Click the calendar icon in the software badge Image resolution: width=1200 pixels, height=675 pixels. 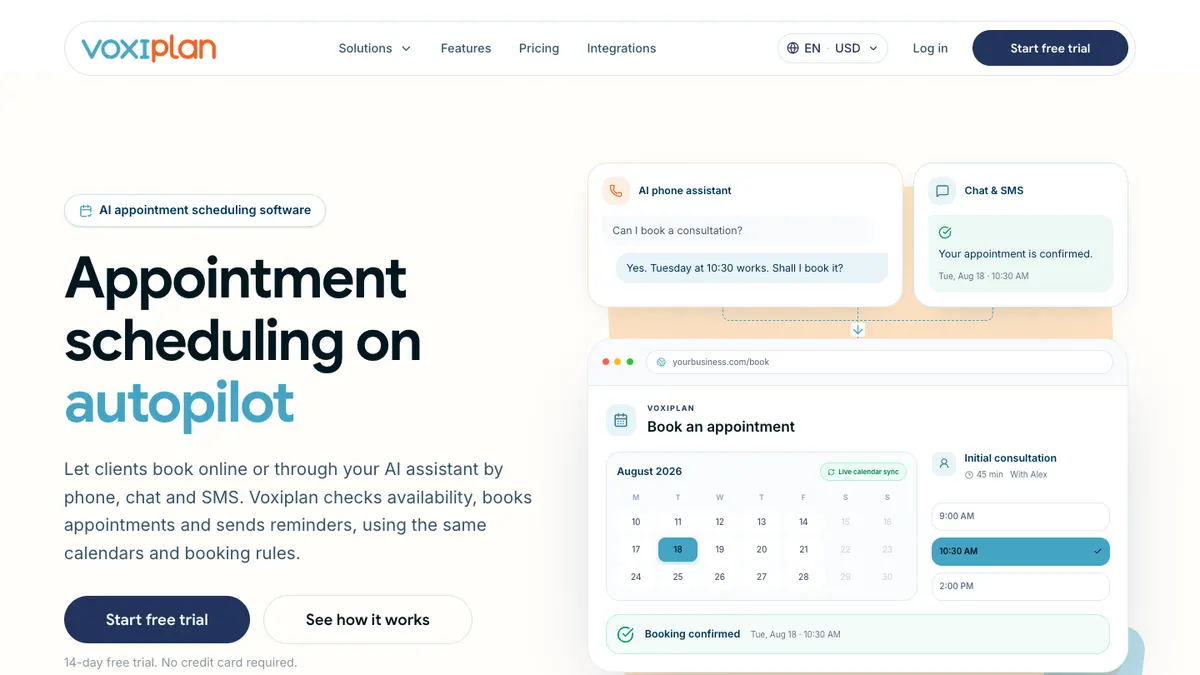click(86, 210)
